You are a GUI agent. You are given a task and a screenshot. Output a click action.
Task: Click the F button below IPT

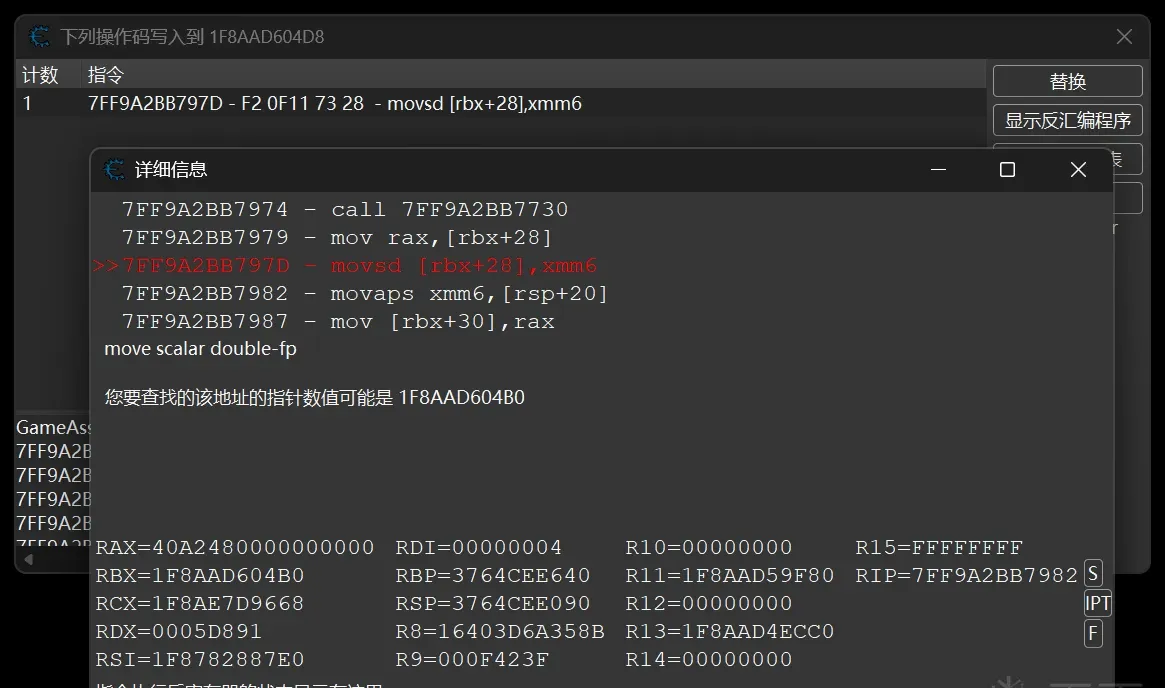point(1093,634)
